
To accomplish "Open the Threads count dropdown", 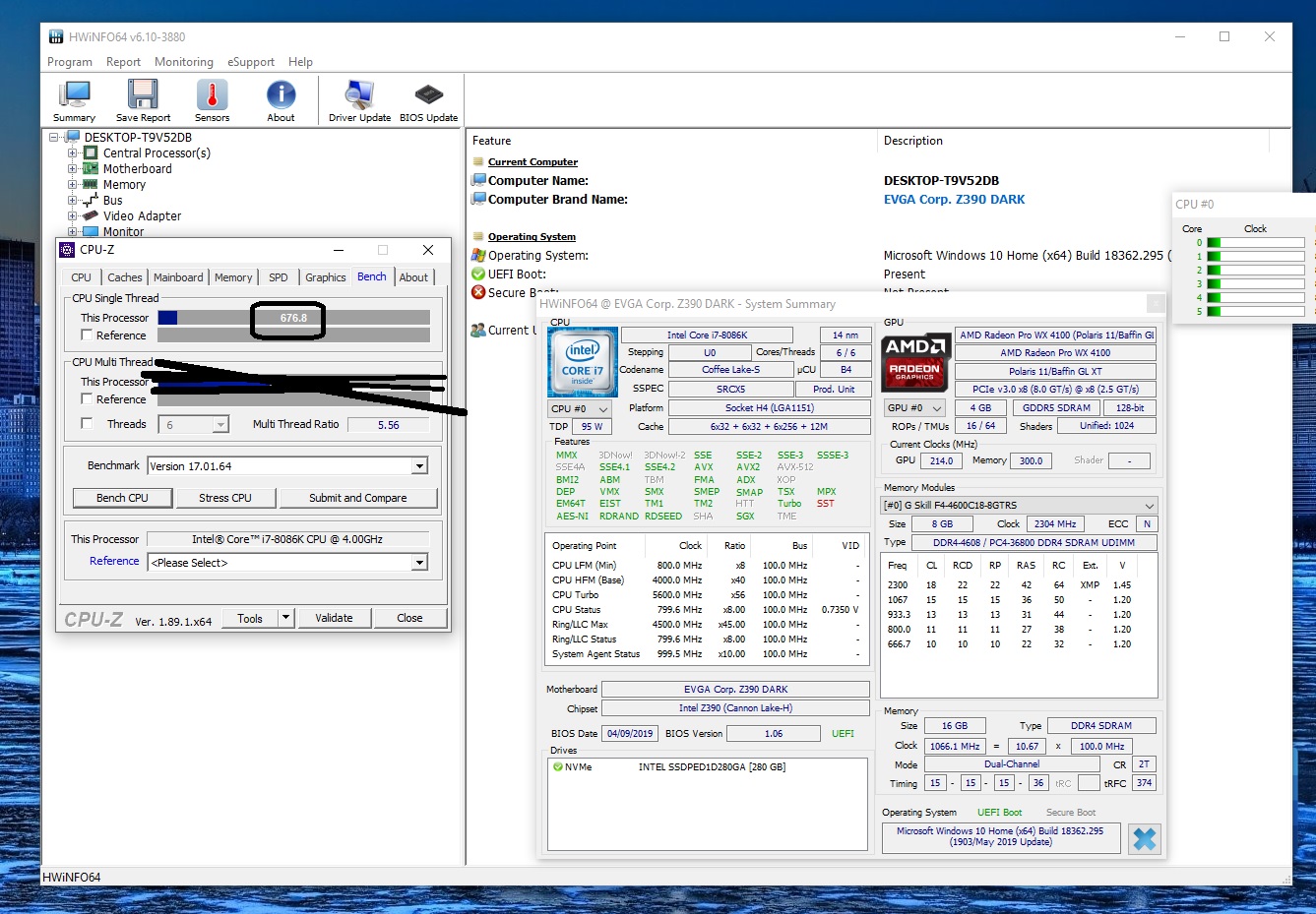I will point(220,425).
